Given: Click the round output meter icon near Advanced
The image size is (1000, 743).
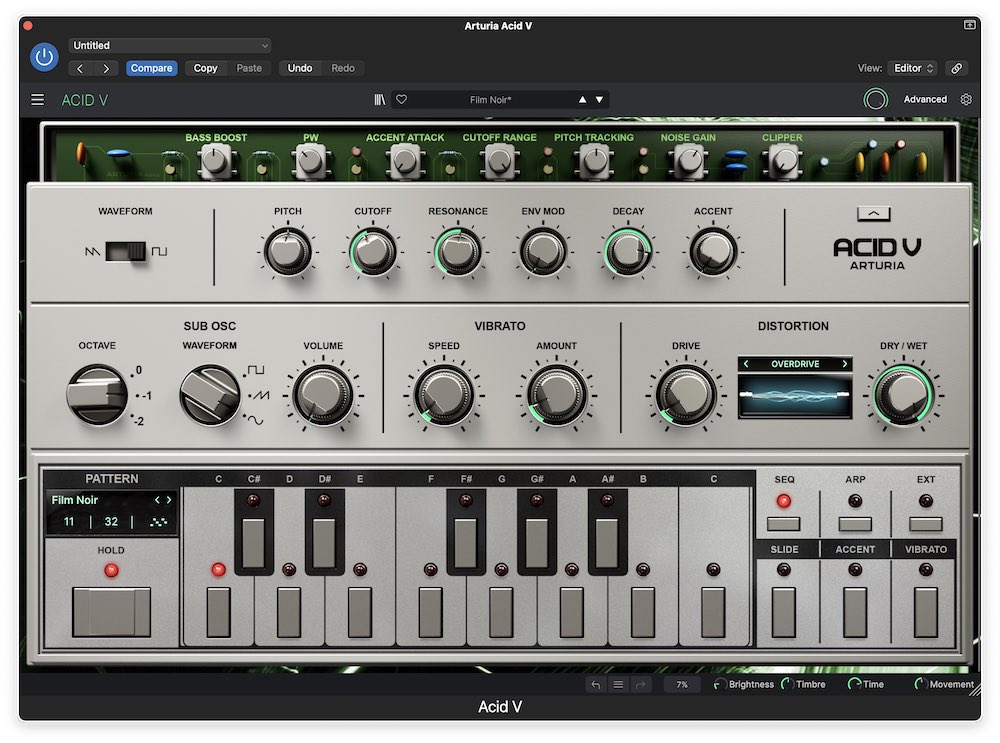Looking at the screenshot, I should pos(876,99).
